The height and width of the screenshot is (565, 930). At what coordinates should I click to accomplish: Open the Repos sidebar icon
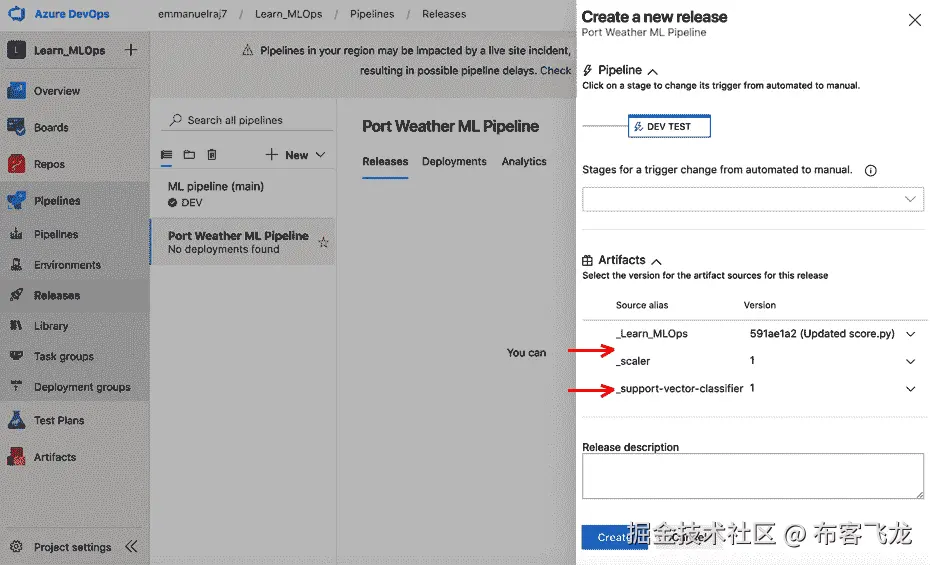click(17, 164)
